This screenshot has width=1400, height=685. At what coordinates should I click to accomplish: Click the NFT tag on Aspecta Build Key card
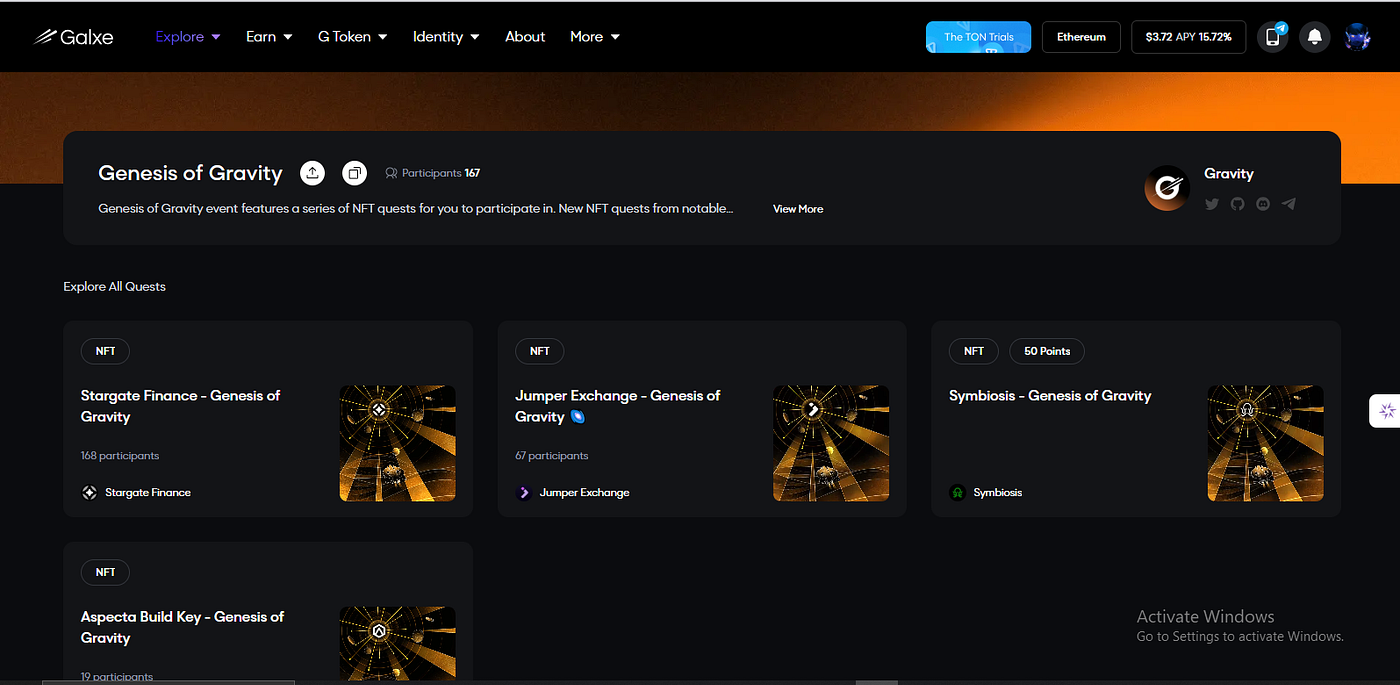pos(105,572)
